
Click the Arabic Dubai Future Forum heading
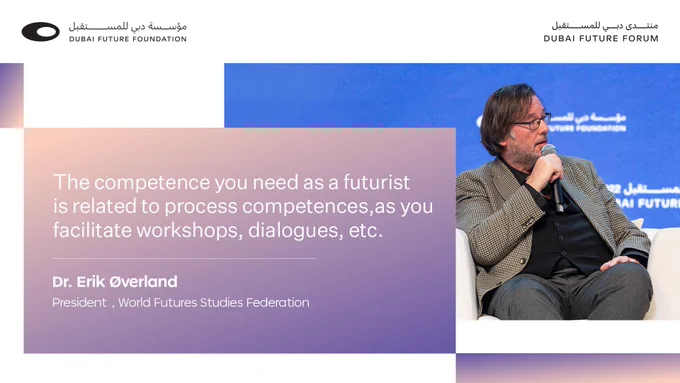(605, 26)
